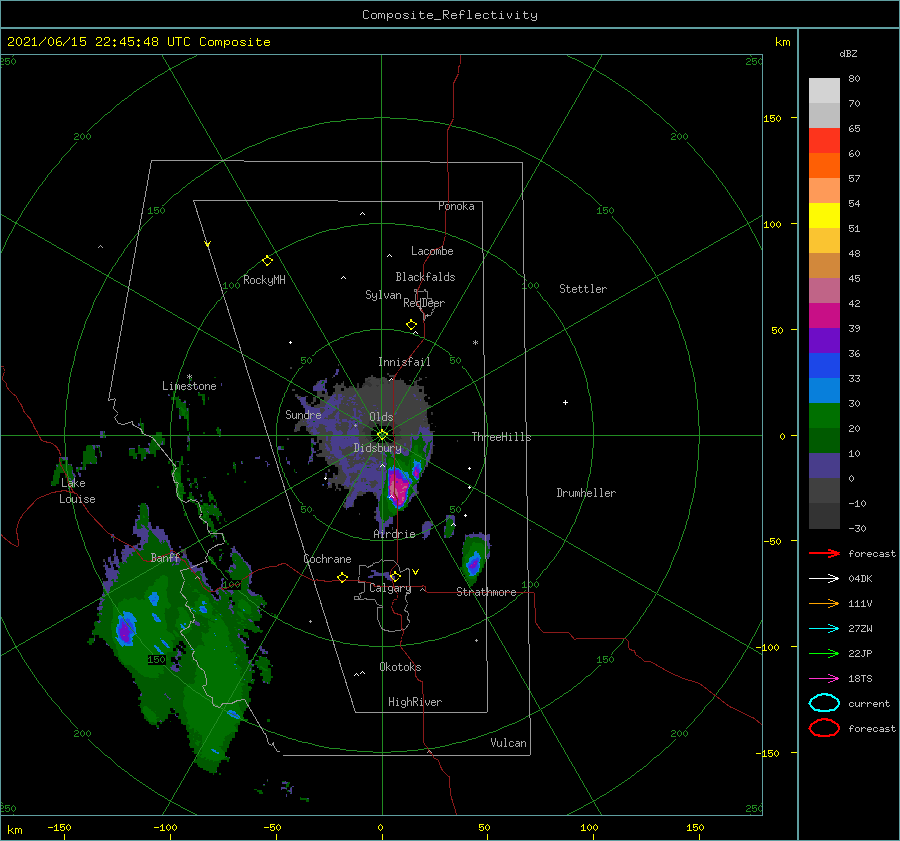Image resolution: width=900 pixels, height=841 pixels.
Task: Click the Composite_Reflectivity title text
Action: click(x=450, y=15)
